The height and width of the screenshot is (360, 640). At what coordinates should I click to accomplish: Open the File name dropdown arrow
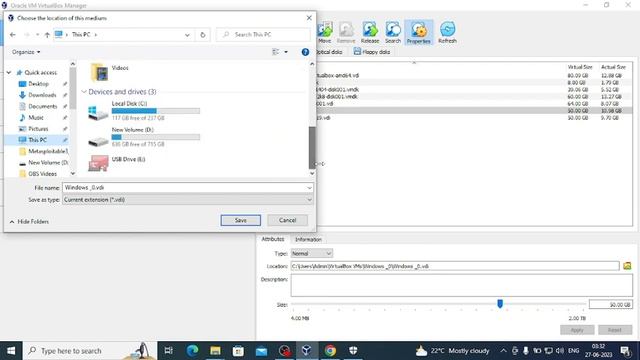[x=309, y=188]
